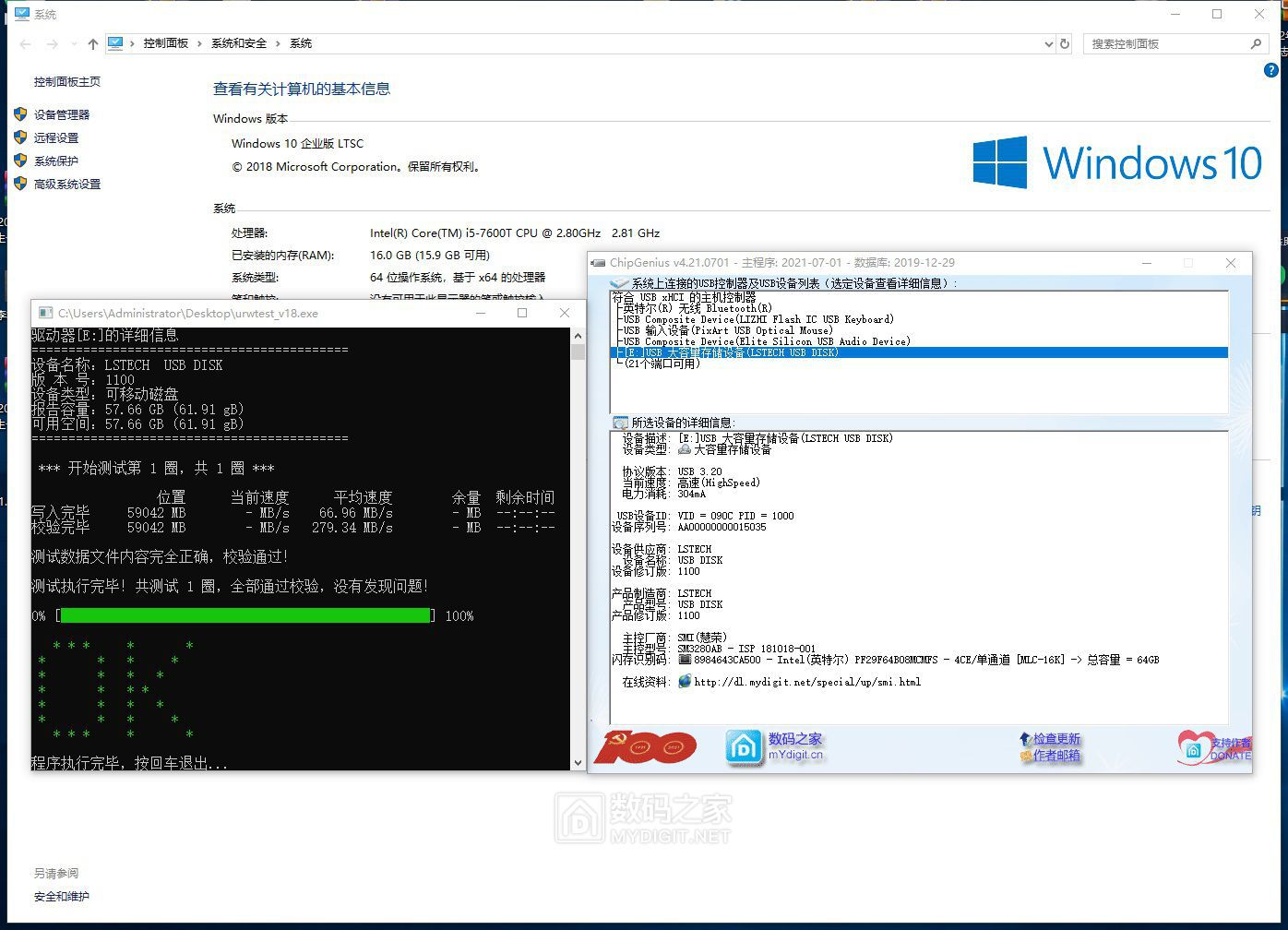Minimize the ChipGenius window

pyautogui.click(x=1147, y=263)
